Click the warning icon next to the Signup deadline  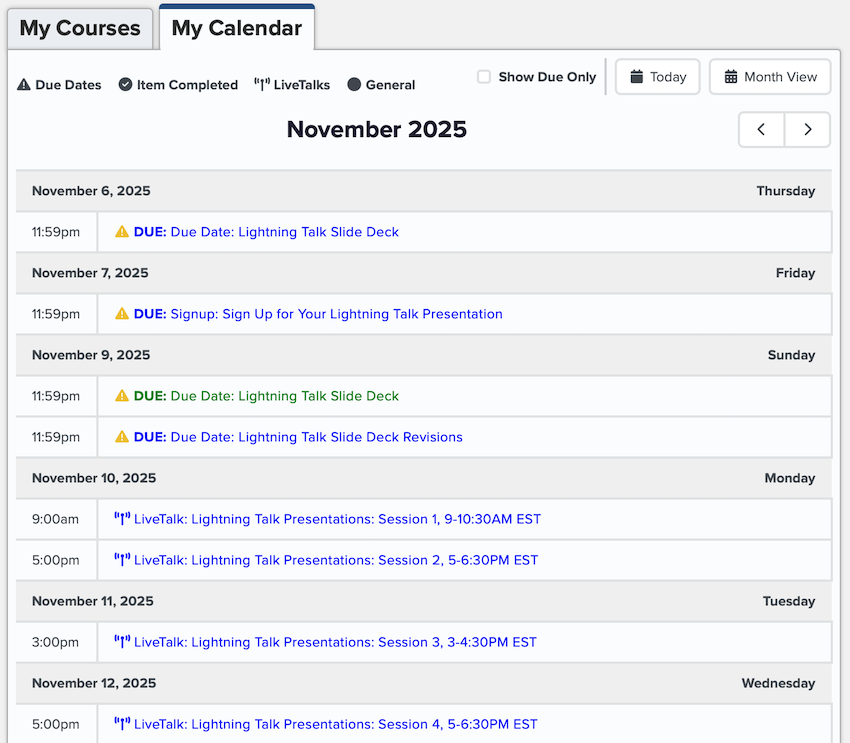[x=122, y=314]
